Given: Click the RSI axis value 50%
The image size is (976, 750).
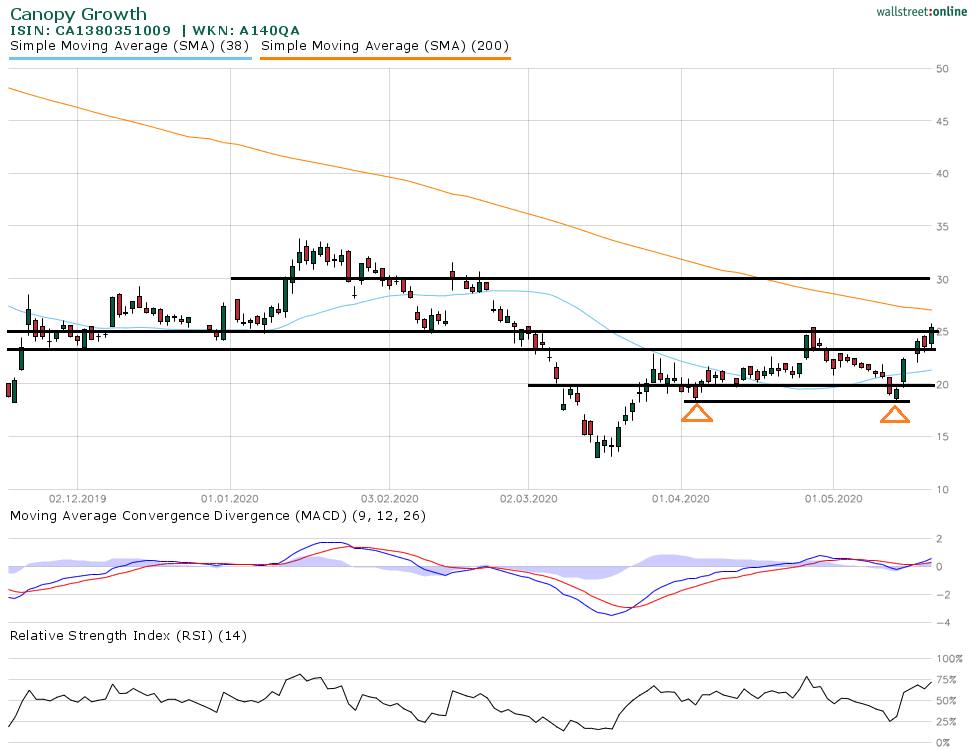Looking at the screenshot, I should pos(946,701).
